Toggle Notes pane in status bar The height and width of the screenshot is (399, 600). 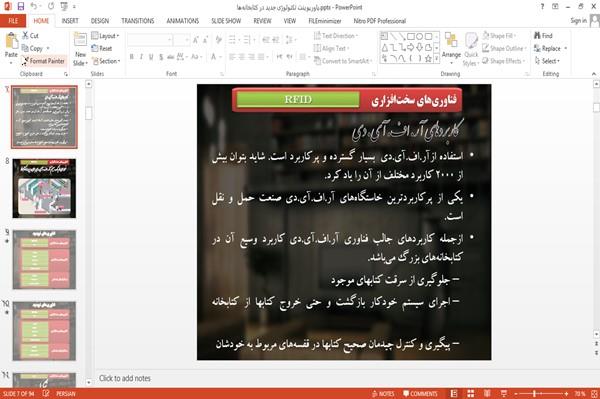click(383, 394)
